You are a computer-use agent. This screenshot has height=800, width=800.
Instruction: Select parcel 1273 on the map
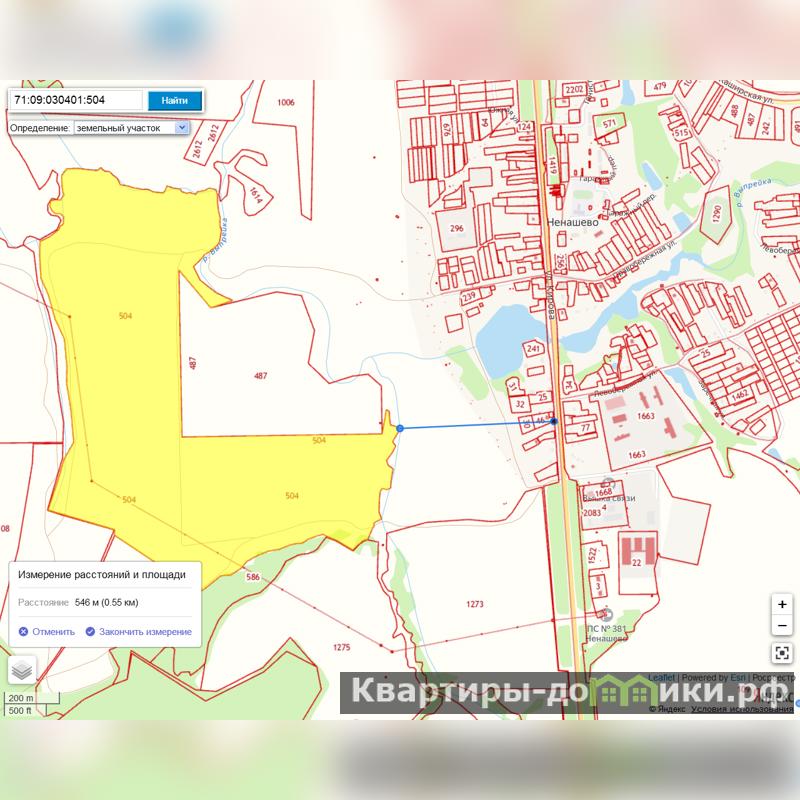click(474, 604)
